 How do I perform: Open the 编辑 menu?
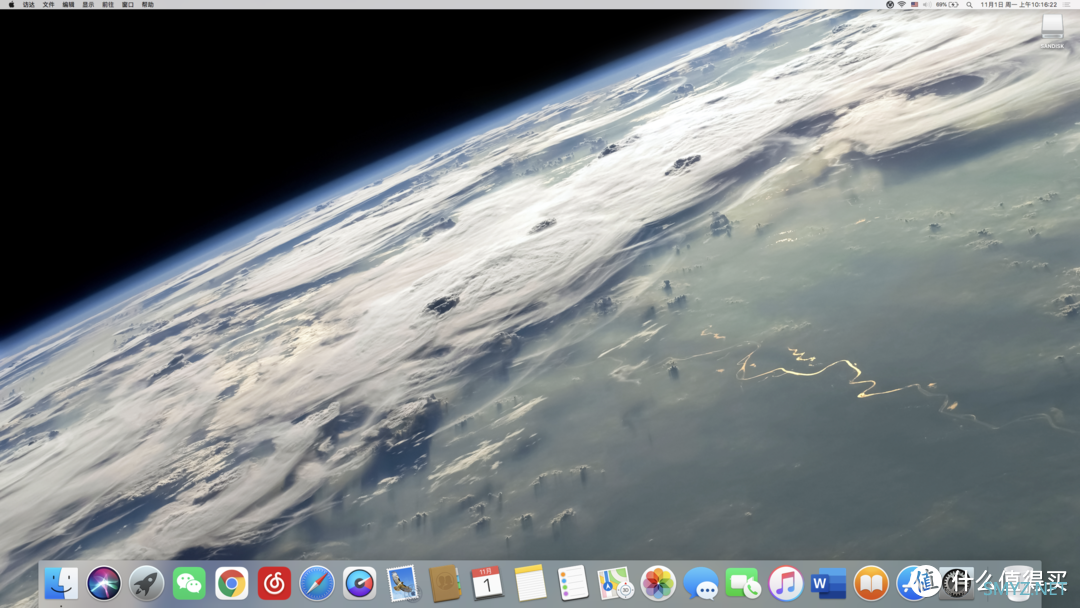click(x=68, y=5)
